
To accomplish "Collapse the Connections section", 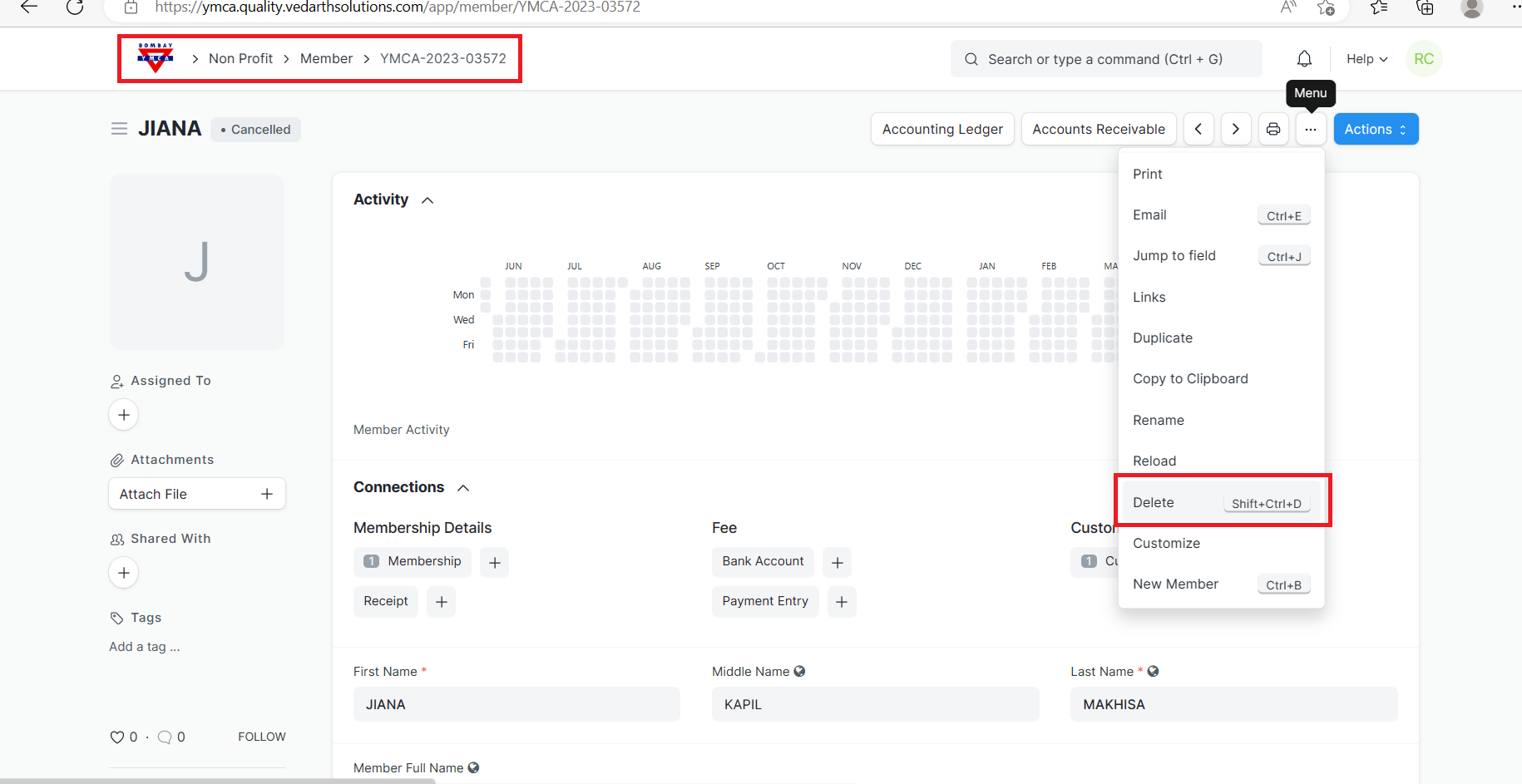I will [463, 488].
